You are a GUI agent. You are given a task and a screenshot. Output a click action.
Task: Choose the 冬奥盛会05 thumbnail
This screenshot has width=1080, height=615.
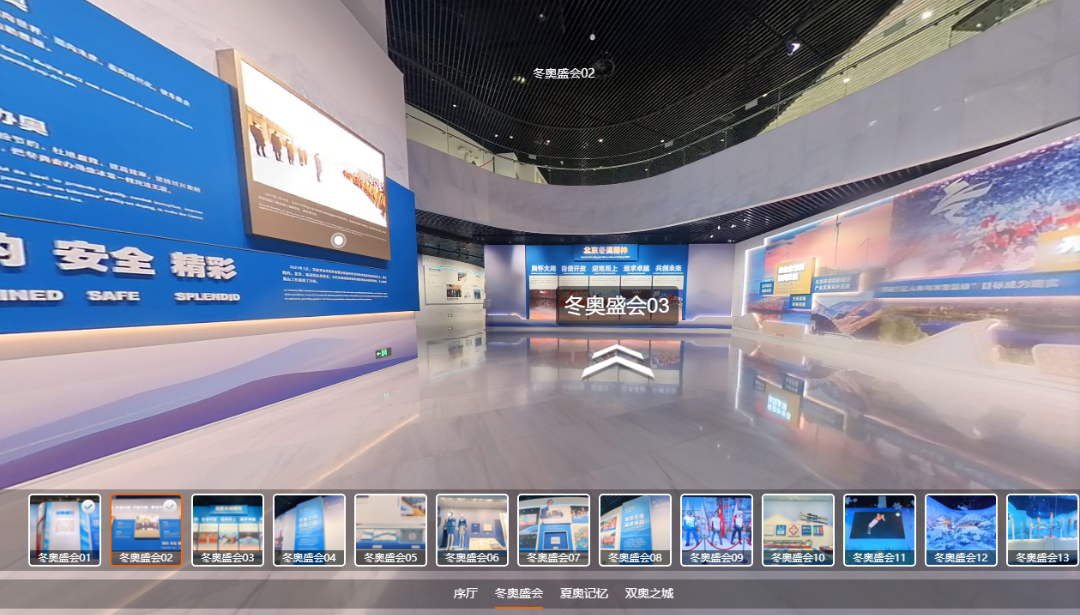click(x=391, y=529)
